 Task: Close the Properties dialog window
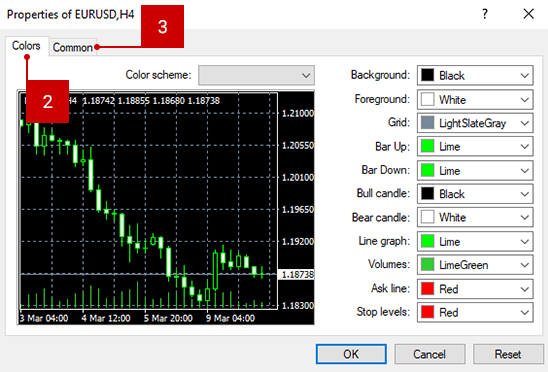(528, 14)
